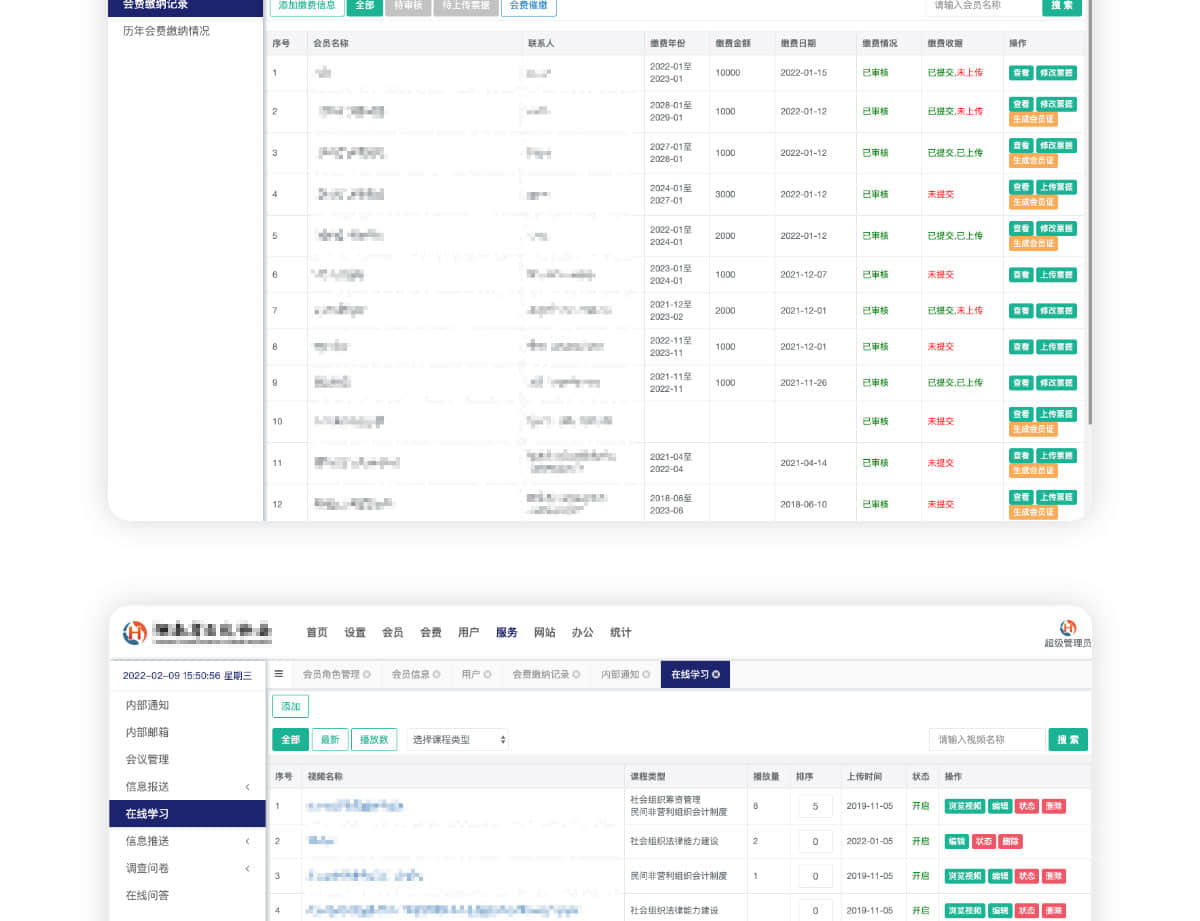Click the 超级管理员 avatar icon
1200x921 pixels.
click(x=1067, y=627)
